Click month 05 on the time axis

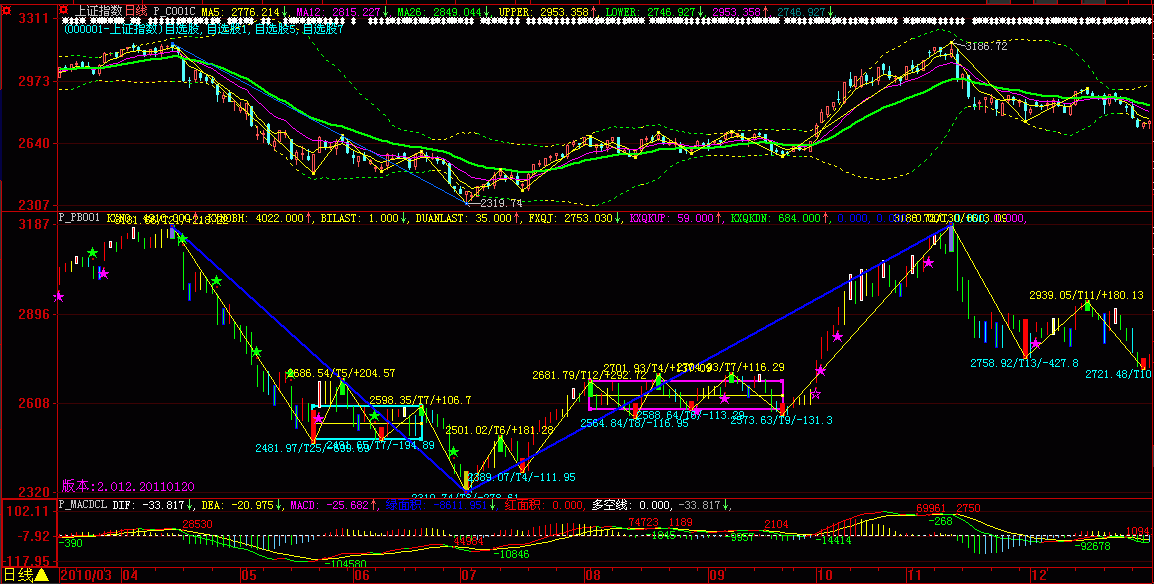[248, 574]
